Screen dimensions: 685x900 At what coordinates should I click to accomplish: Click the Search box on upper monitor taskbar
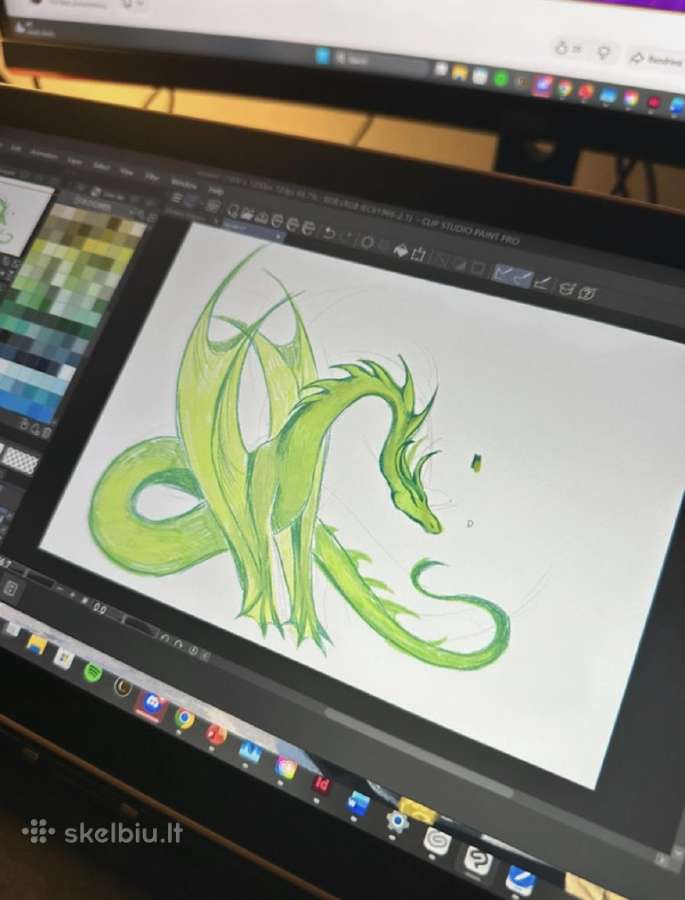tap(380, 63)
